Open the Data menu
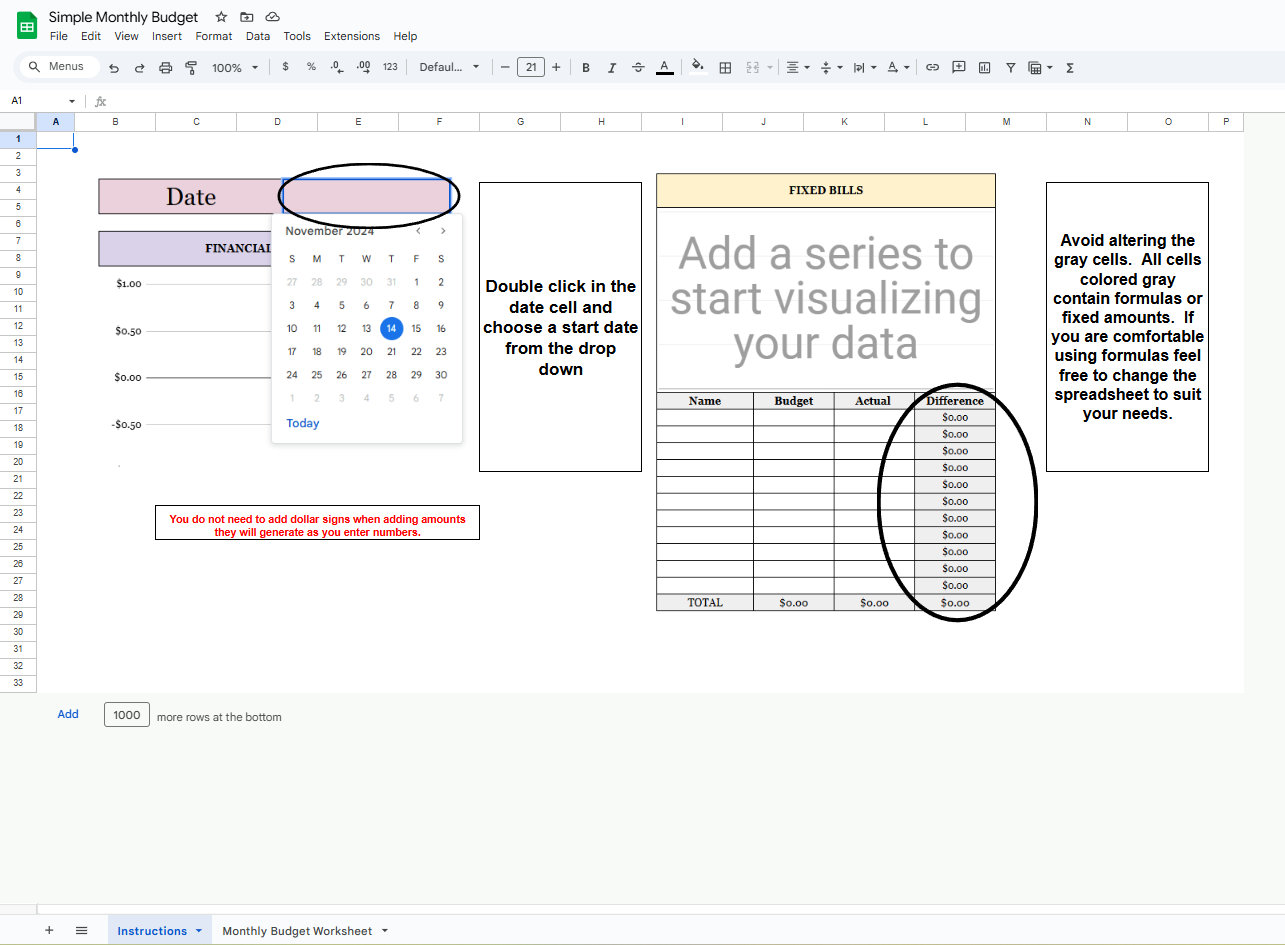1285x945 pixels. point(257,36)
